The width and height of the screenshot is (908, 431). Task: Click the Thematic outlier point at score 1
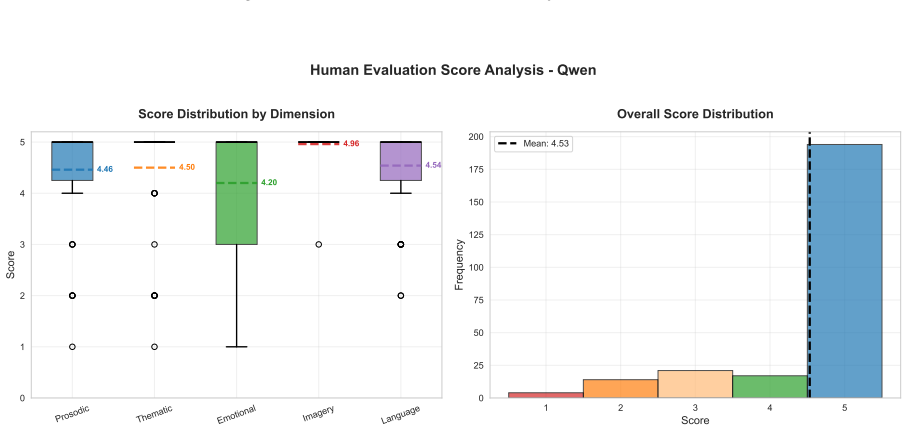click(154, 347)
